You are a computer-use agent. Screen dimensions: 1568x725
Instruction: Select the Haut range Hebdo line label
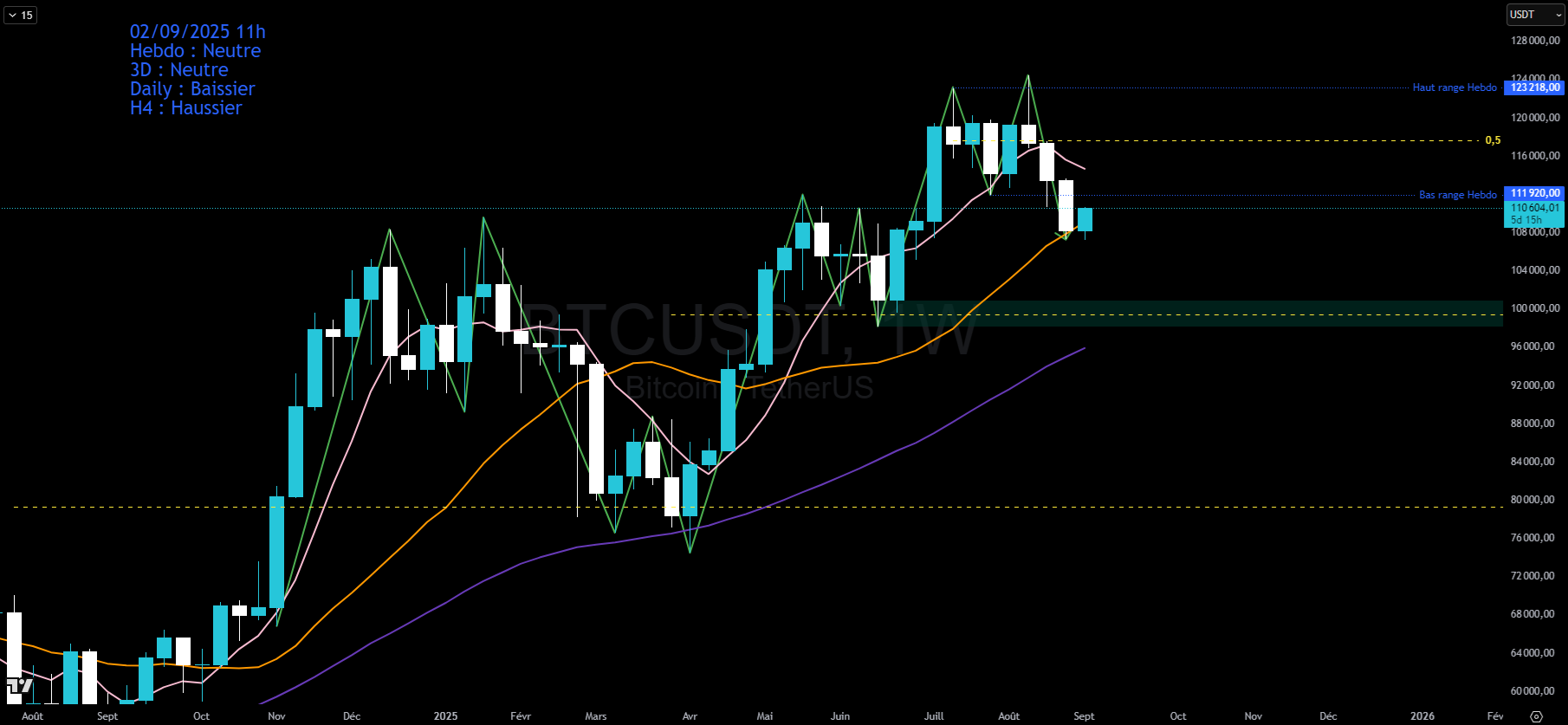pos(1454,87)
